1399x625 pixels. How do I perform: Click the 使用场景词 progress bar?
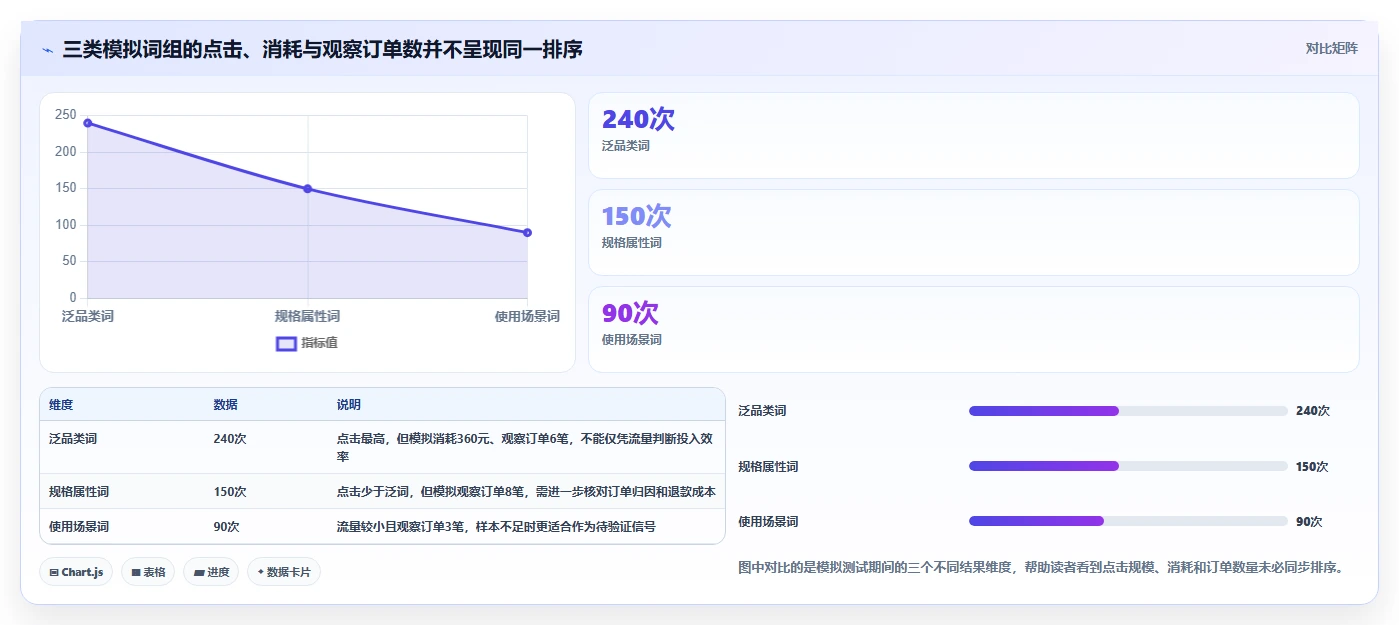tap(1128, 521)
